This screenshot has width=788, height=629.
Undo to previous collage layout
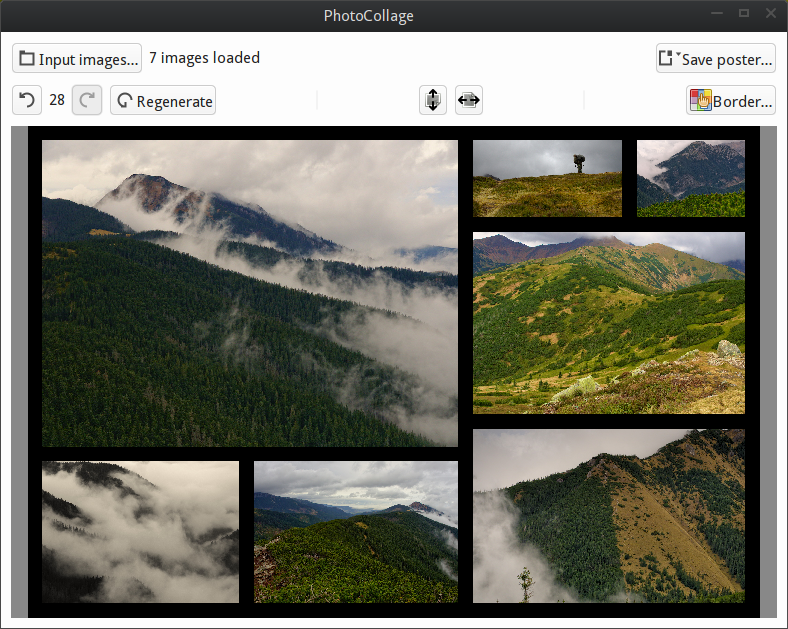pyautogui.click(x=27, y=100)
